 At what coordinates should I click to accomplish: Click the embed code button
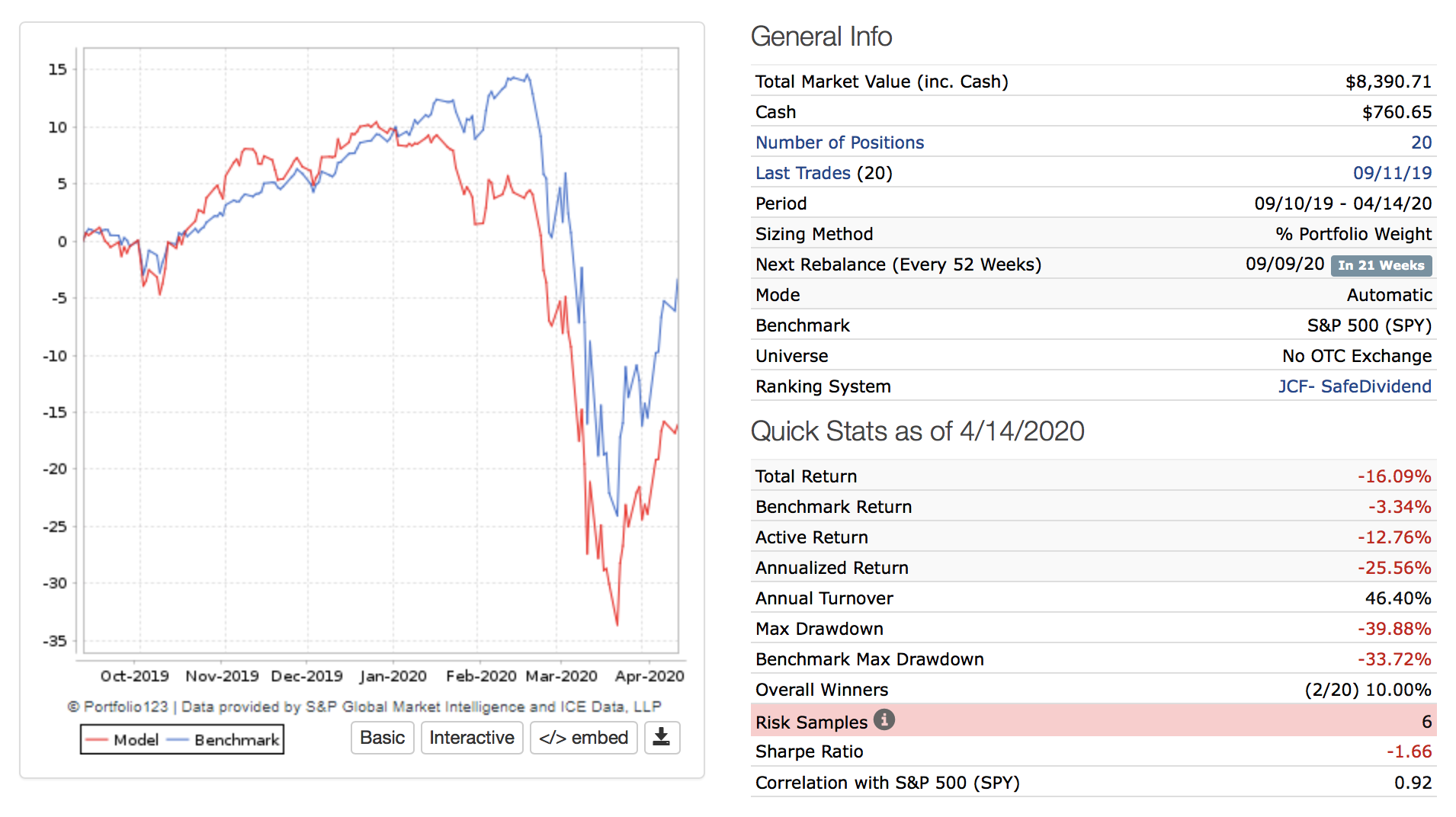(583, 738)
